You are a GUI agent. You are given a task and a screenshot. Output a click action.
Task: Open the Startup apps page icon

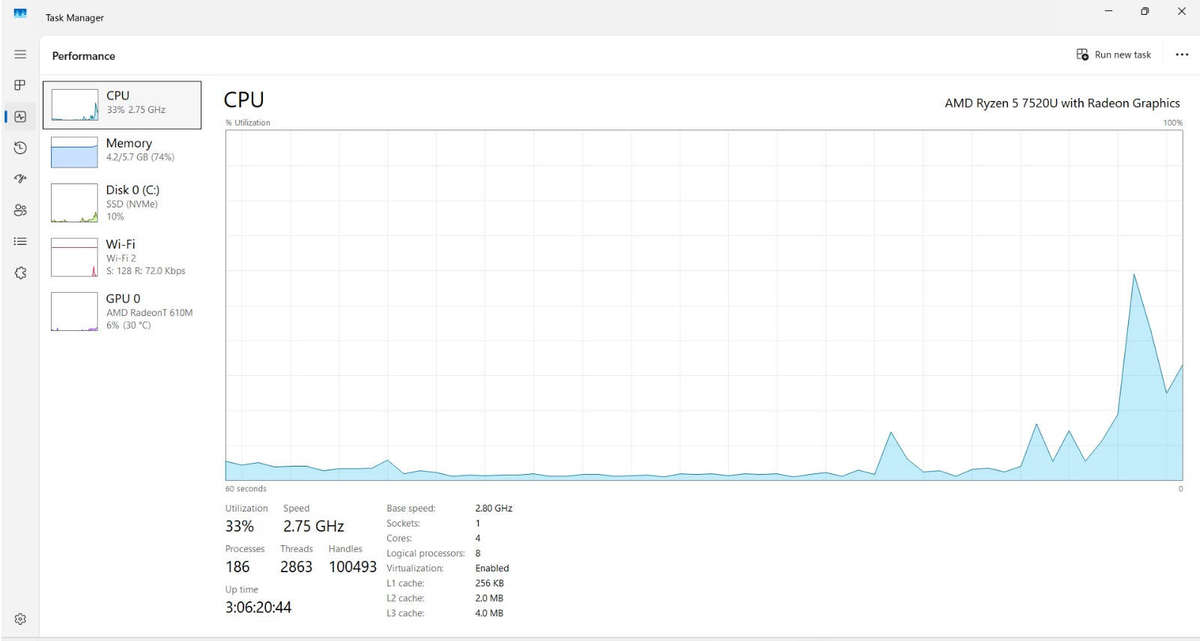pos(20,179)
